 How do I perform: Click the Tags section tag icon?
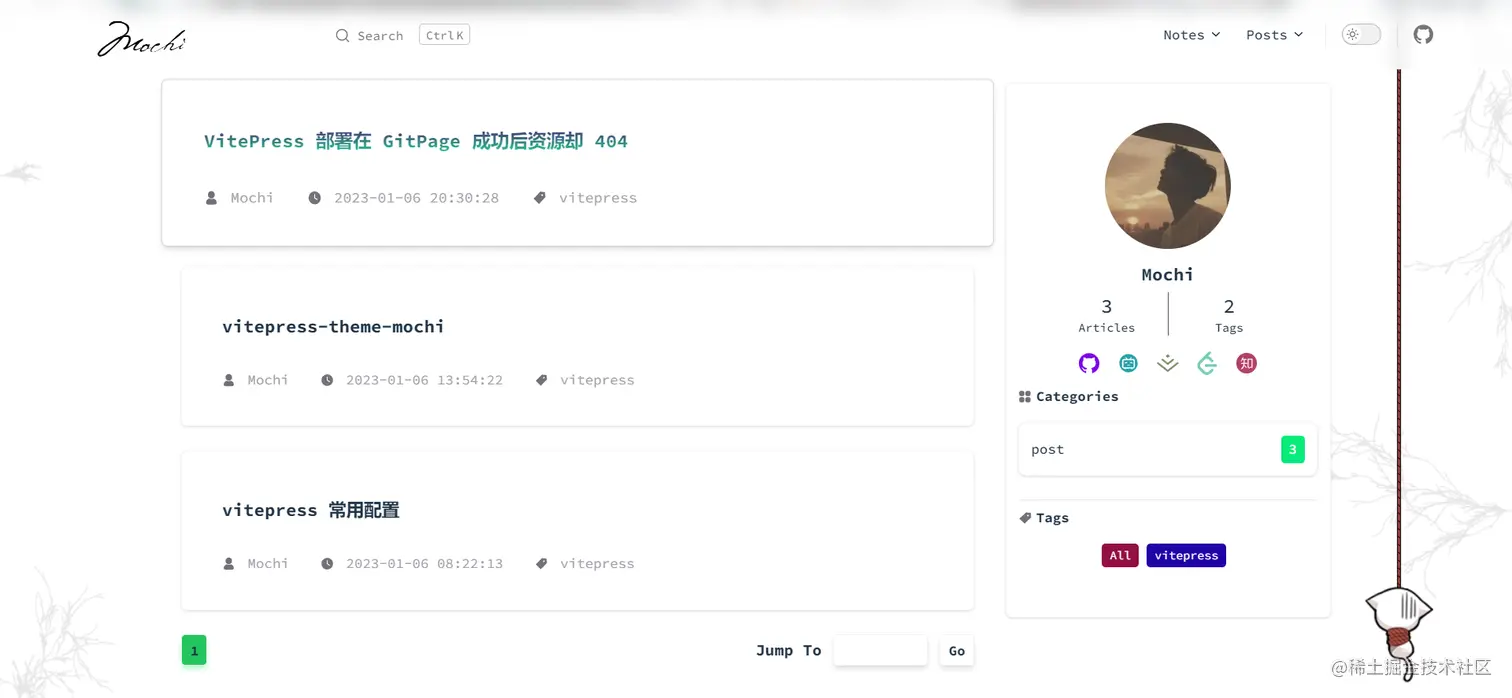(x=1025, y=518)
